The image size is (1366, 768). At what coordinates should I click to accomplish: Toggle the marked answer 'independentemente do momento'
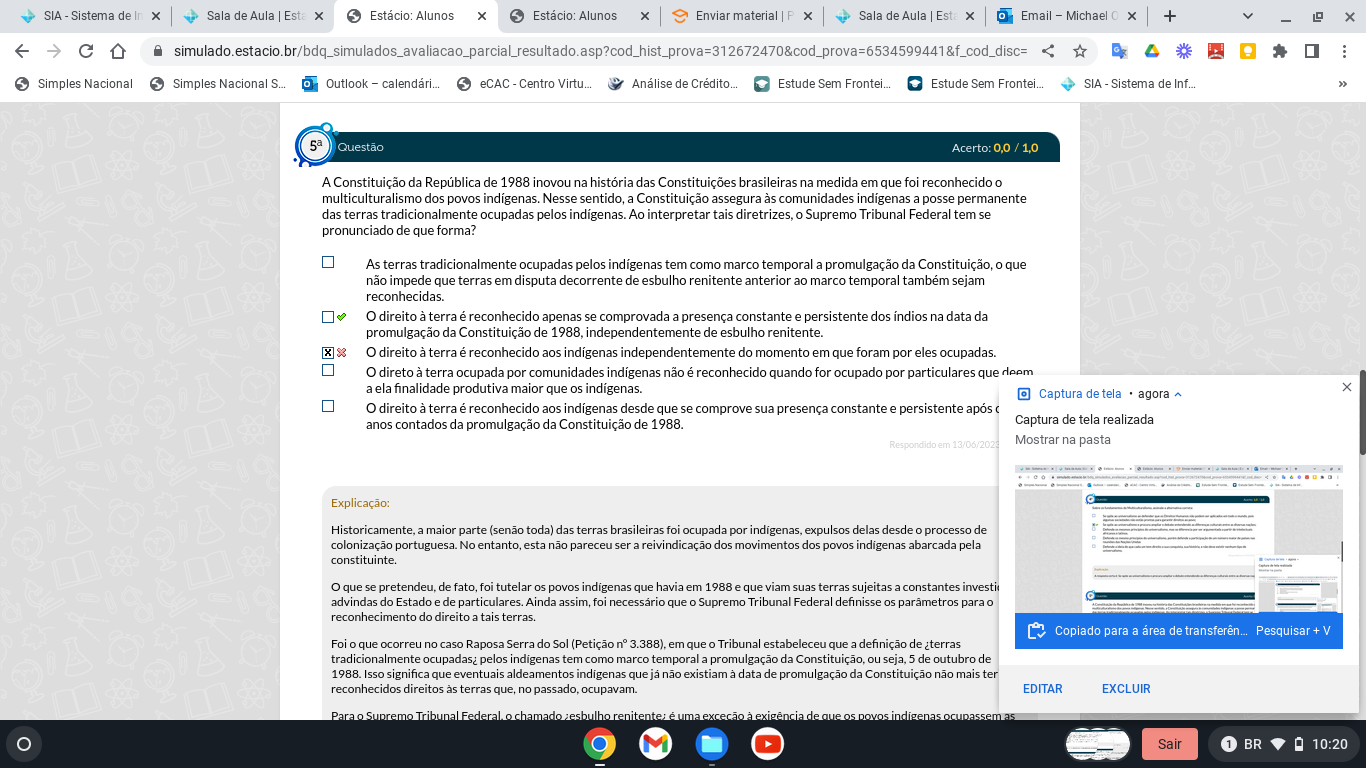[x=328, y=353]
